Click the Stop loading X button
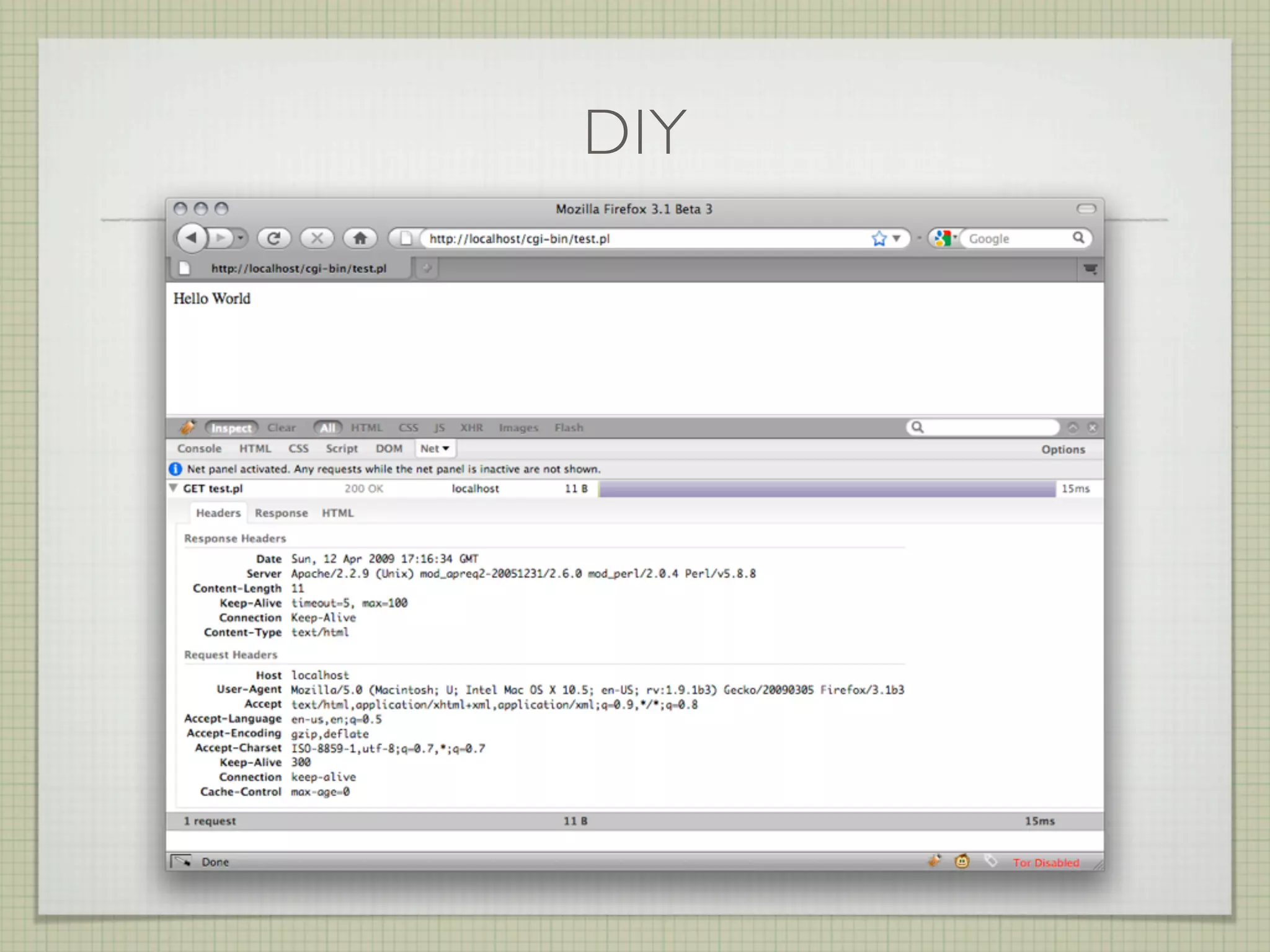The width and height of the screenshot is (1270, 952). (317, 239)
